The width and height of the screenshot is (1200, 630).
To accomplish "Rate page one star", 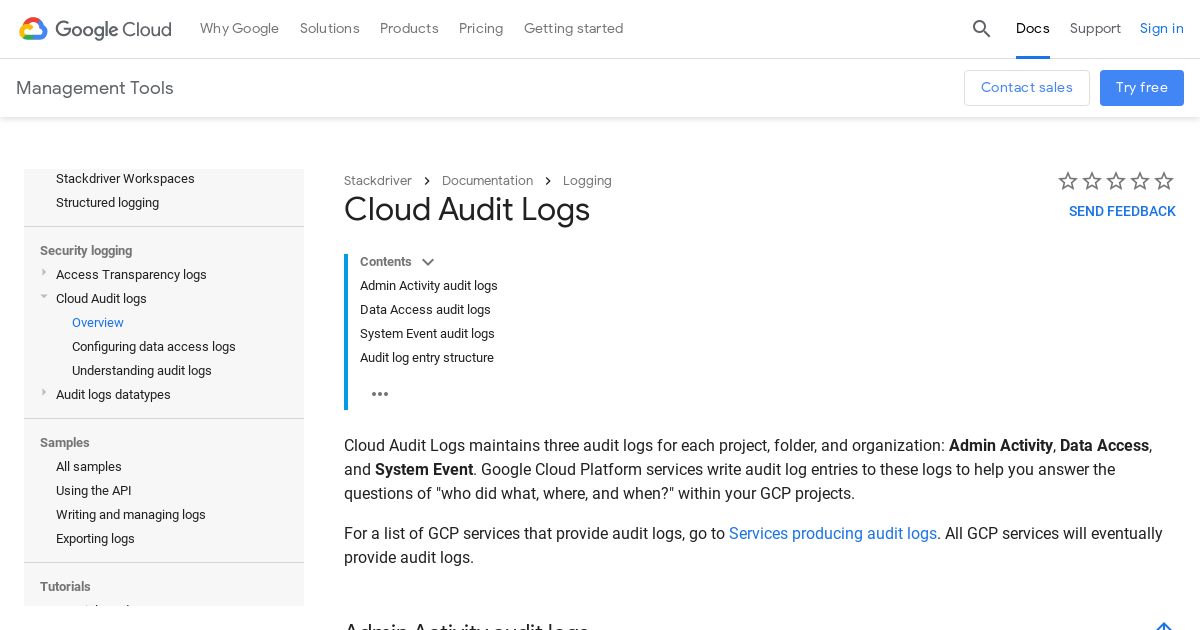I will tap(1068, 181).
